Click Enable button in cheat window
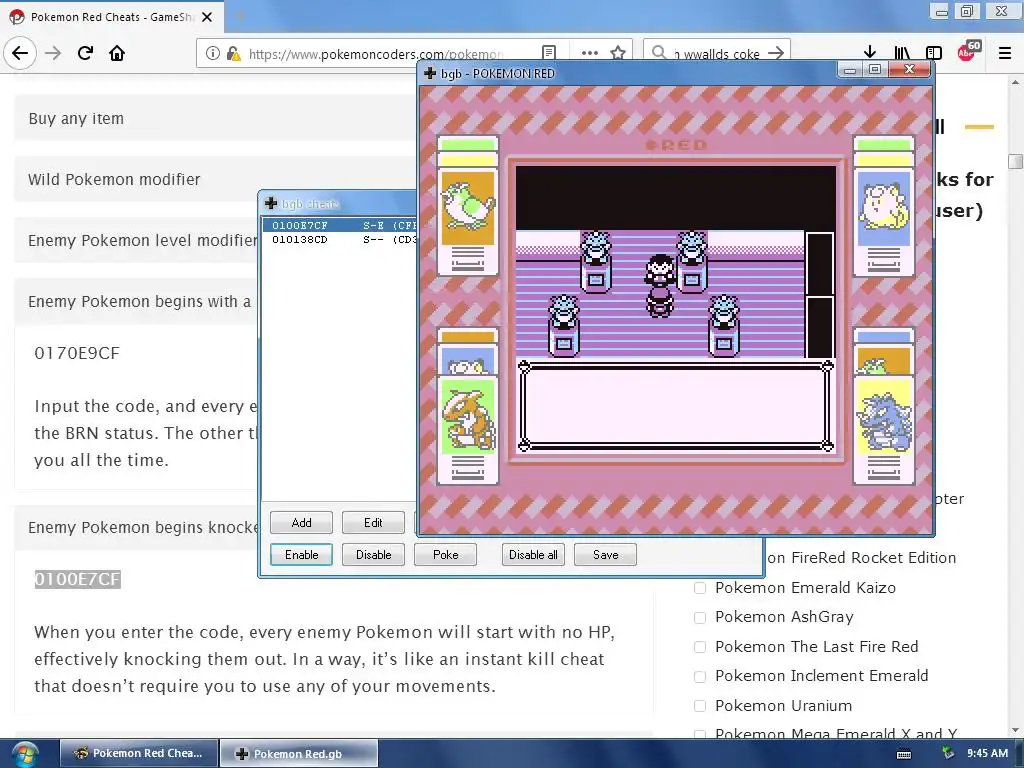Image resolution: width=1024 pixels, height=768 pixels. coord(302,554)
